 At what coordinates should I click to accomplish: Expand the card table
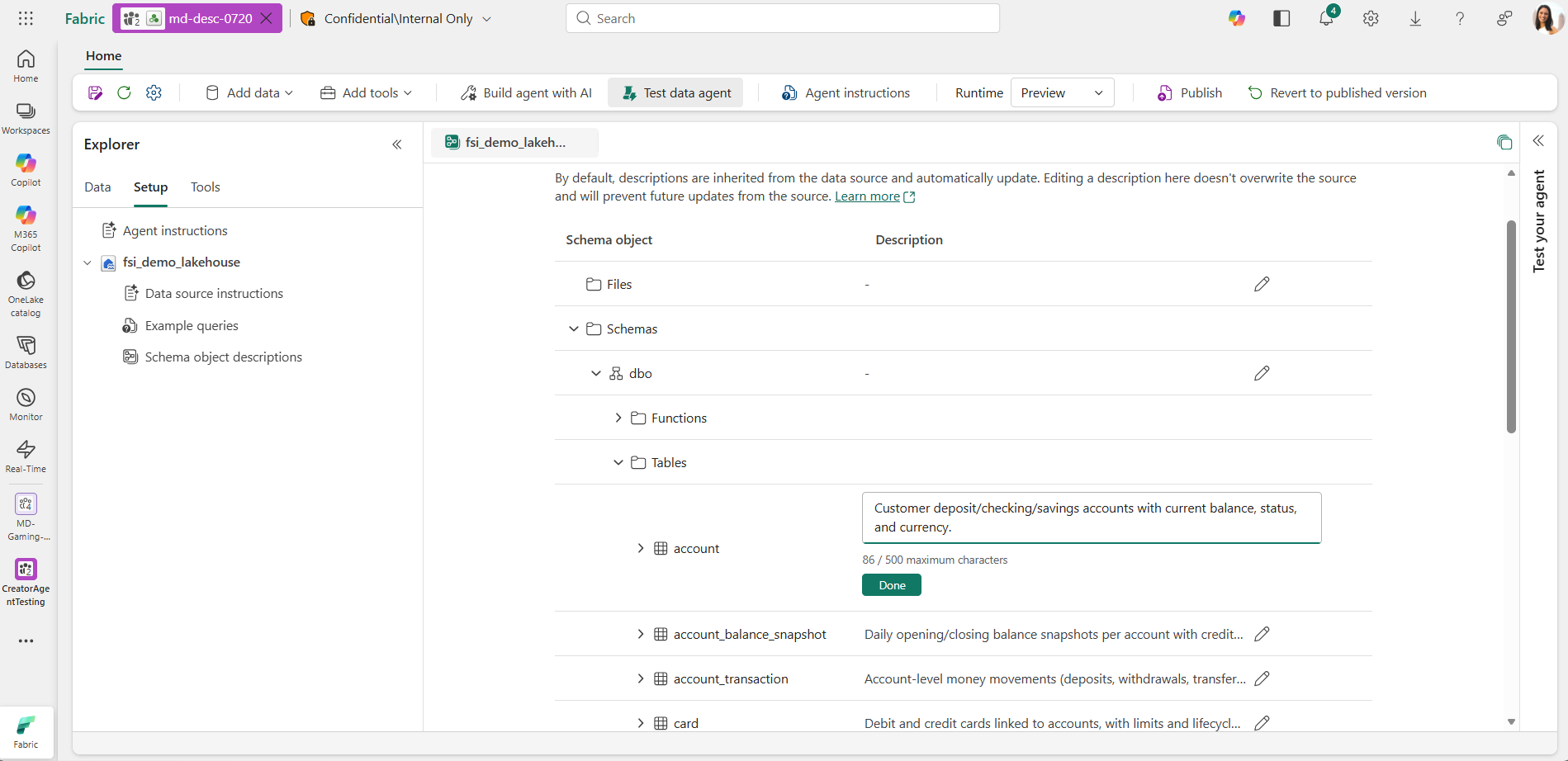(641, 723)
